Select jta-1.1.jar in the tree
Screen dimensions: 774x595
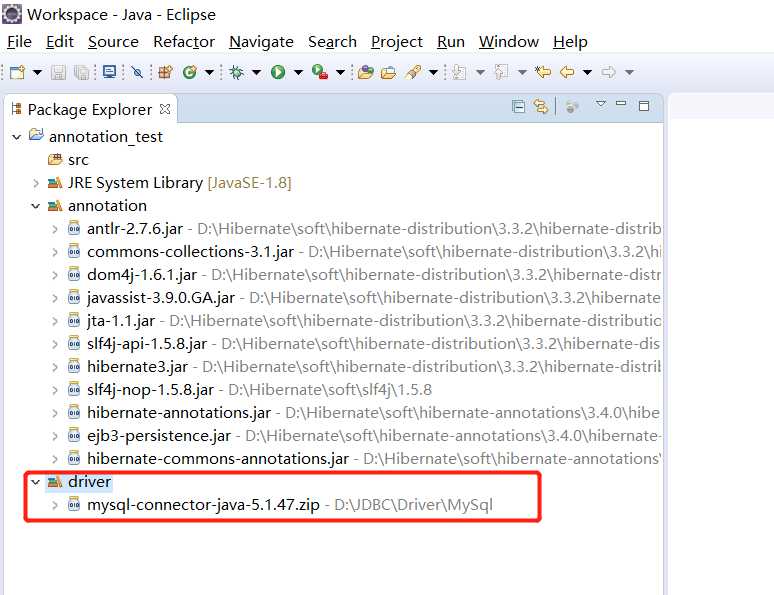121,321
